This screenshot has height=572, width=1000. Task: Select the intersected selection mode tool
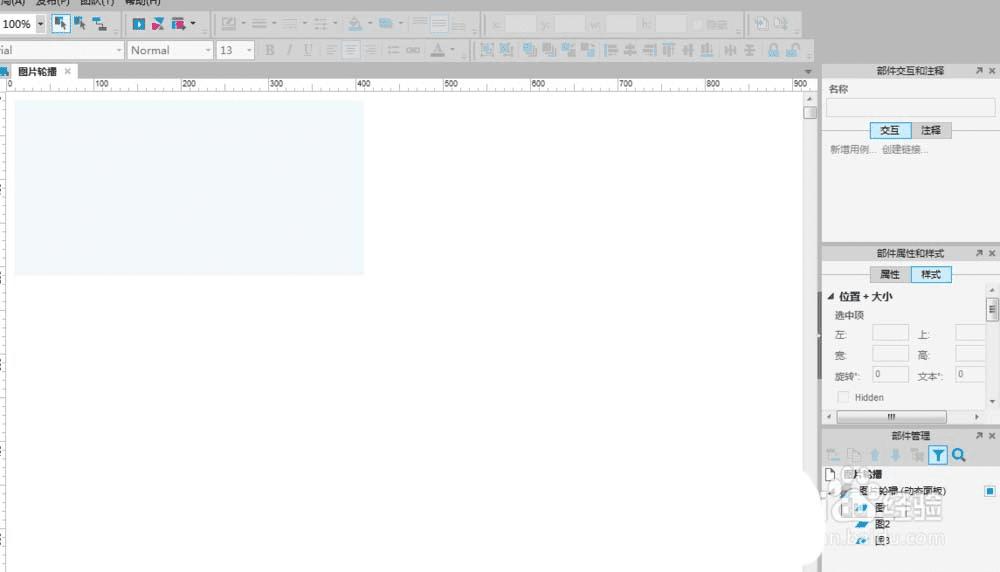pyautogui.click(x=61, y=24)
